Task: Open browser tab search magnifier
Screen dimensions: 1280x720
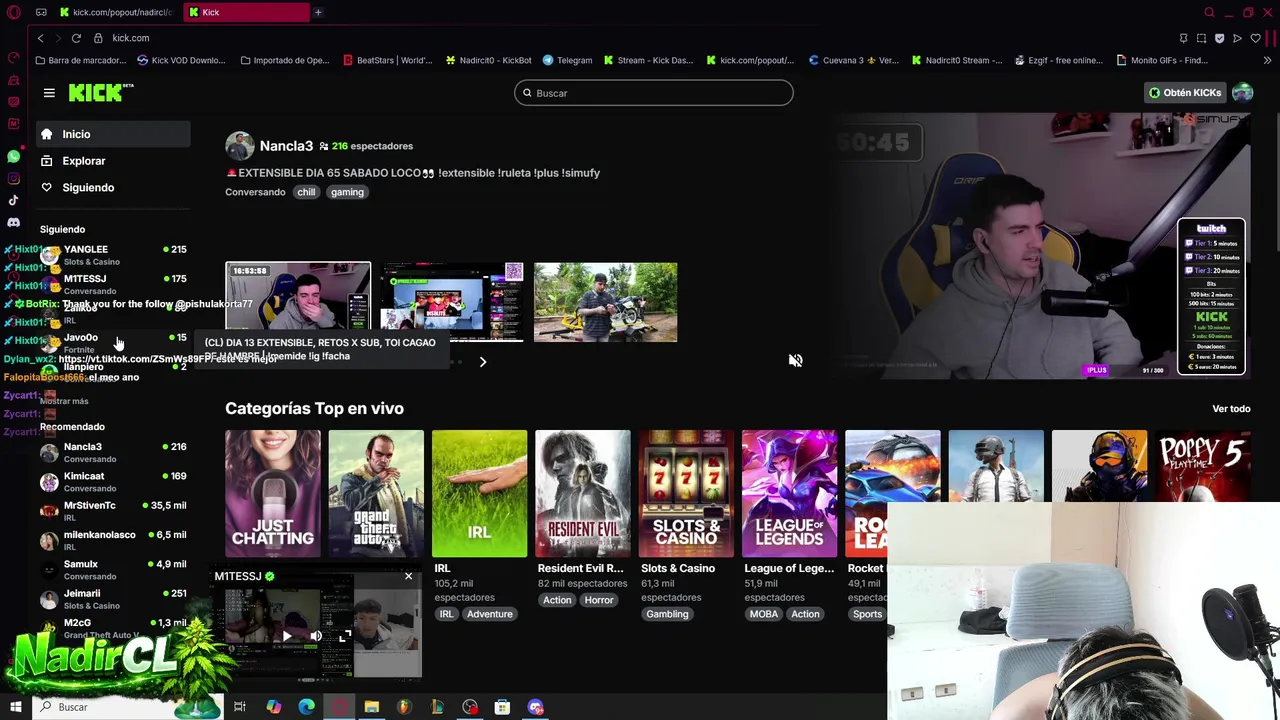Action: (x=1209, y=12)
